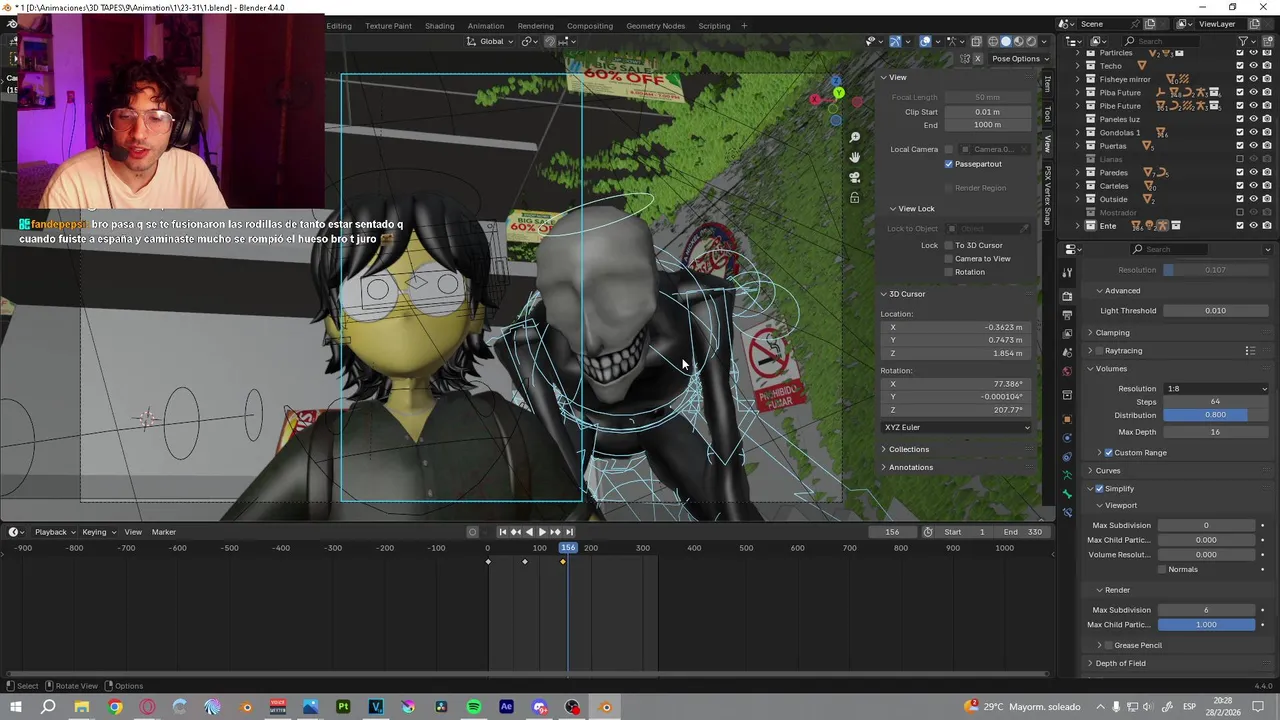Open Google Chrome from the taskbar
This screenshot has width=1280, height=720.
(x=115, y=707)
